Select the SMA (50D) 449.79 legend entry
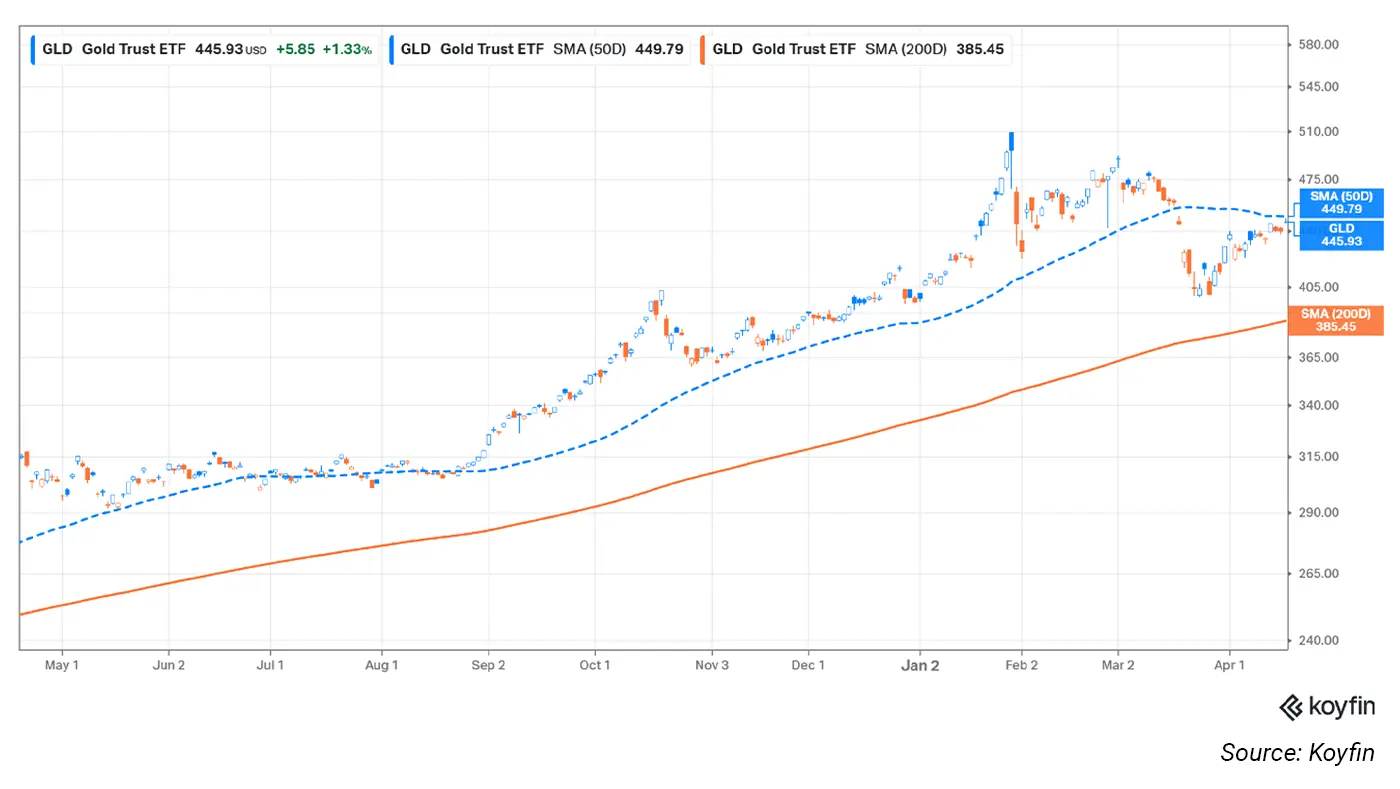The width and height of the screenshot is (1400, 789). point(540,49)
